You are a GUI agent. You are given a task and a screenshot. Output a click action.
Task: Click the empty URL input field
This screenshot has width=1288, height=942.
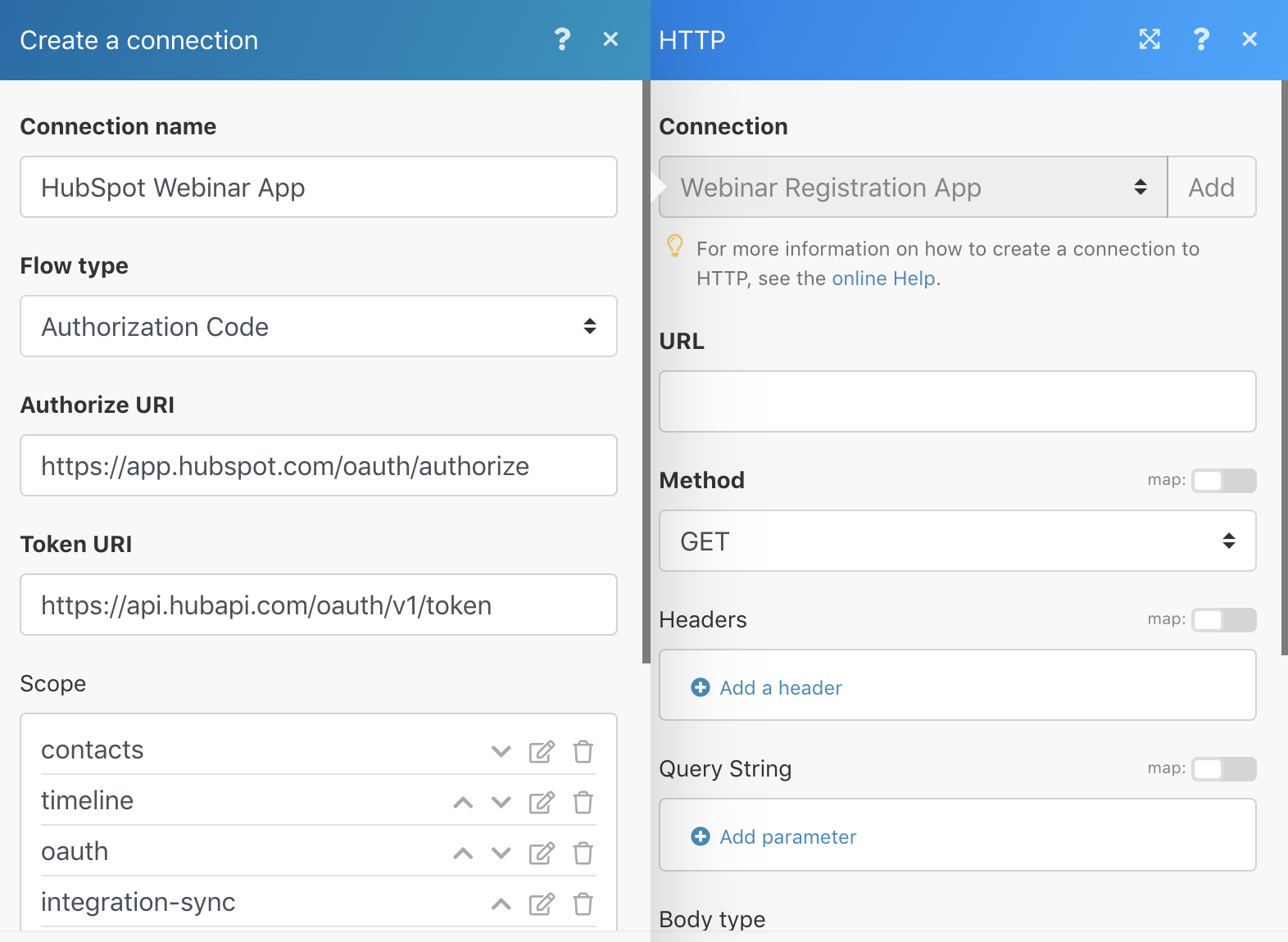(x=958, y=401)
